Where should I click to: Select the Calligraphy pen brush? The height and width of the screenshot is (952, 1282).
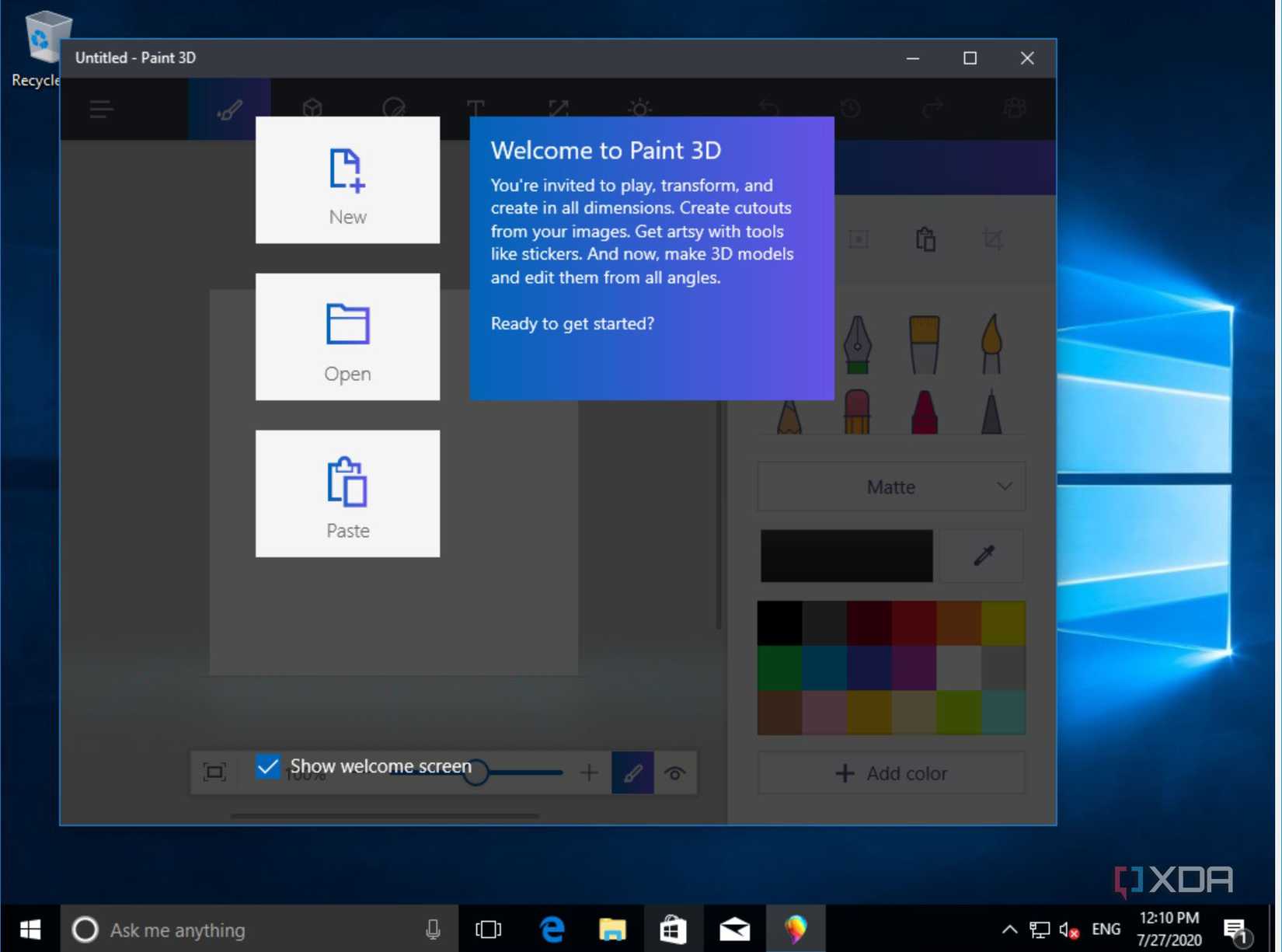[x=858, y=346]
